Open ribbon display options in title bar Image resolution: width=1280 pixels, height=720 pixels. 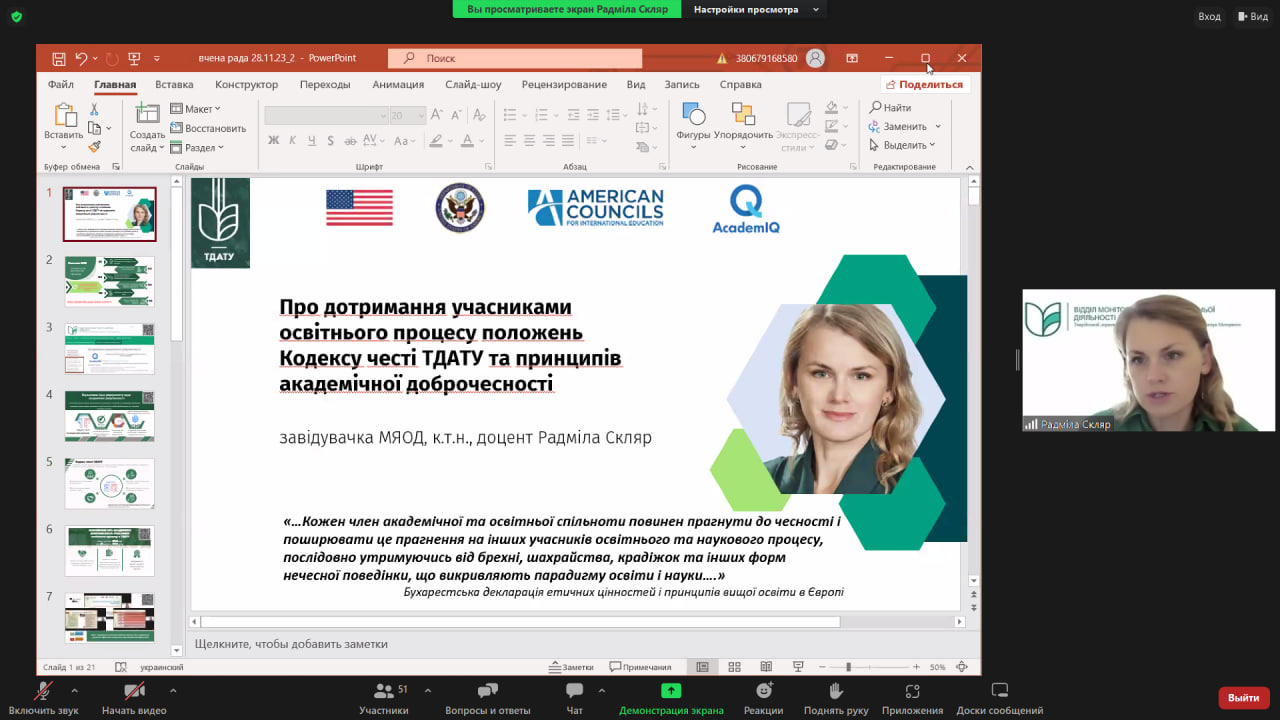pos(852,58)
